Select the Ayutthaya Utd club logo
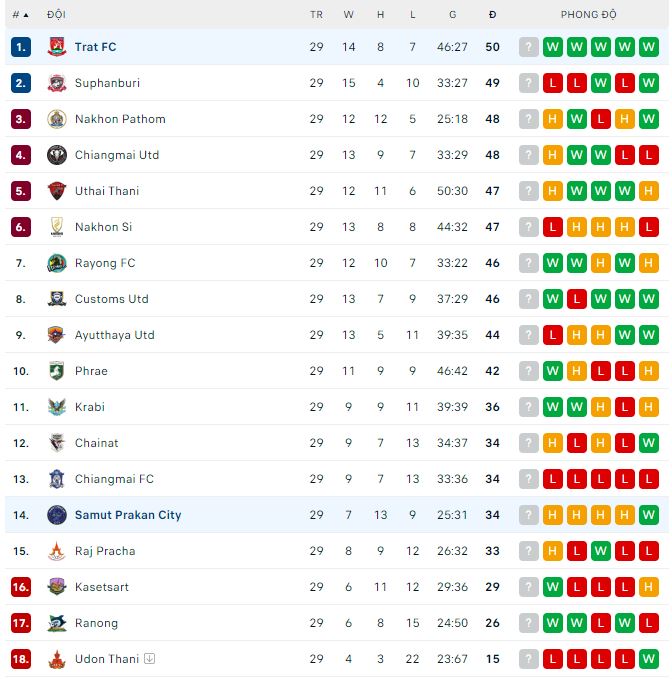 56,335
